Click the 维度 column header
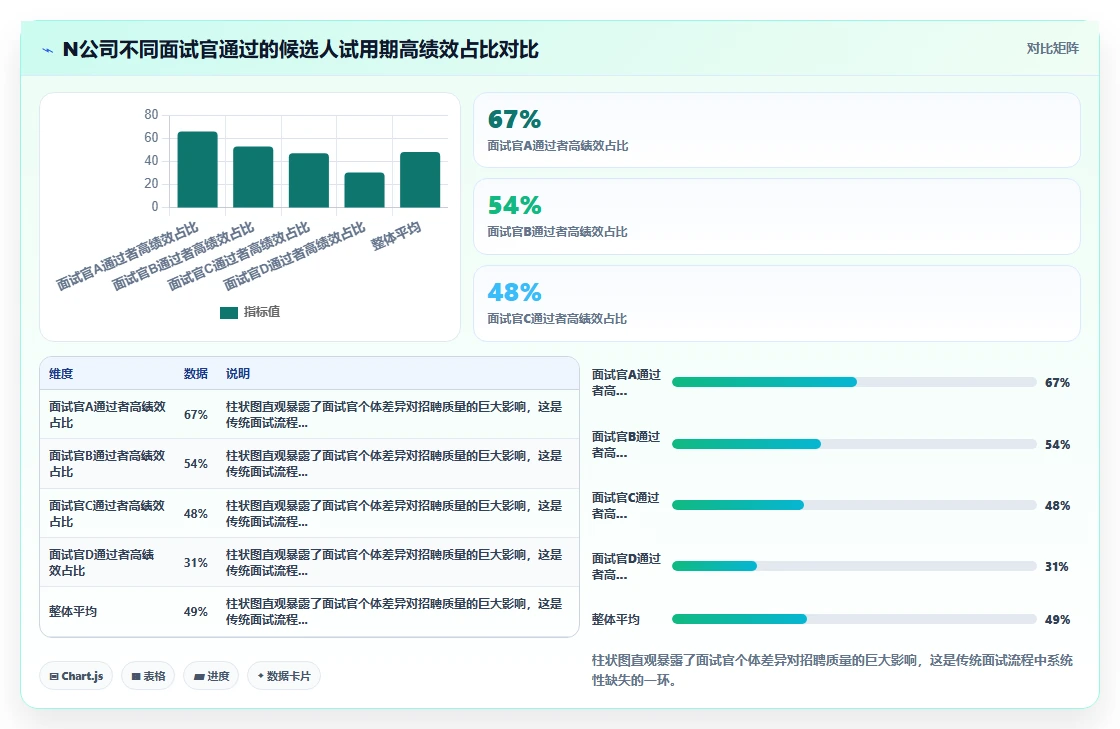This screenshot has width=1120, height=729. (61, 373)
